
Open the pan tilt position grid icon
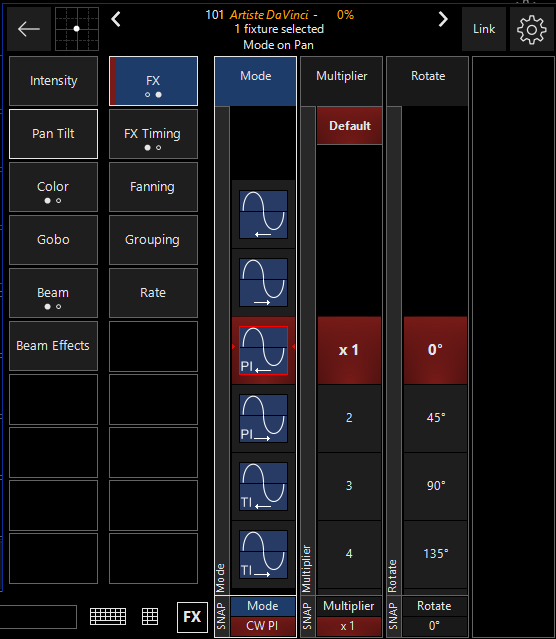(77, 29)
